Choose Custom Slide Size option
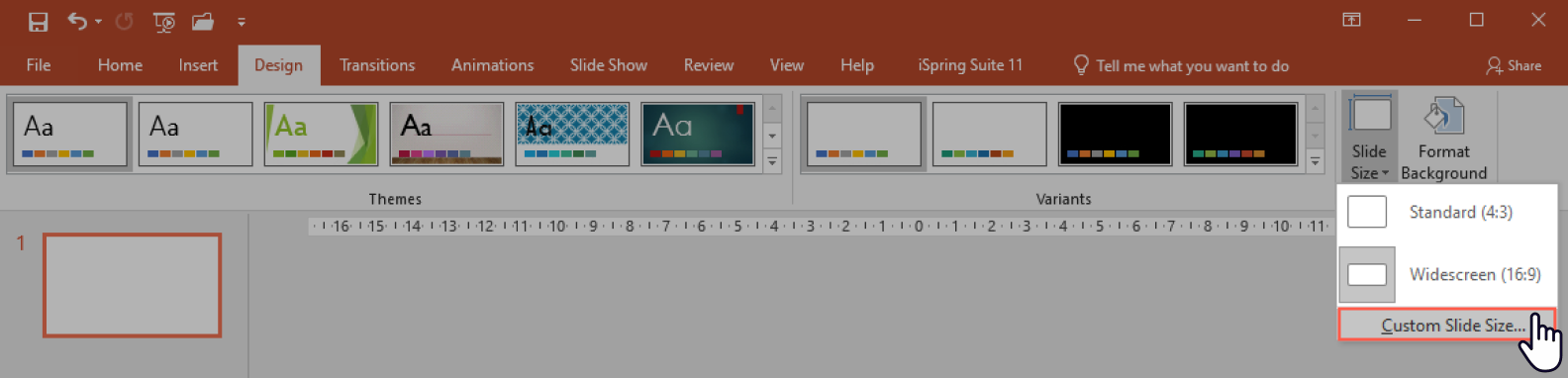 tap(1447, 325)
